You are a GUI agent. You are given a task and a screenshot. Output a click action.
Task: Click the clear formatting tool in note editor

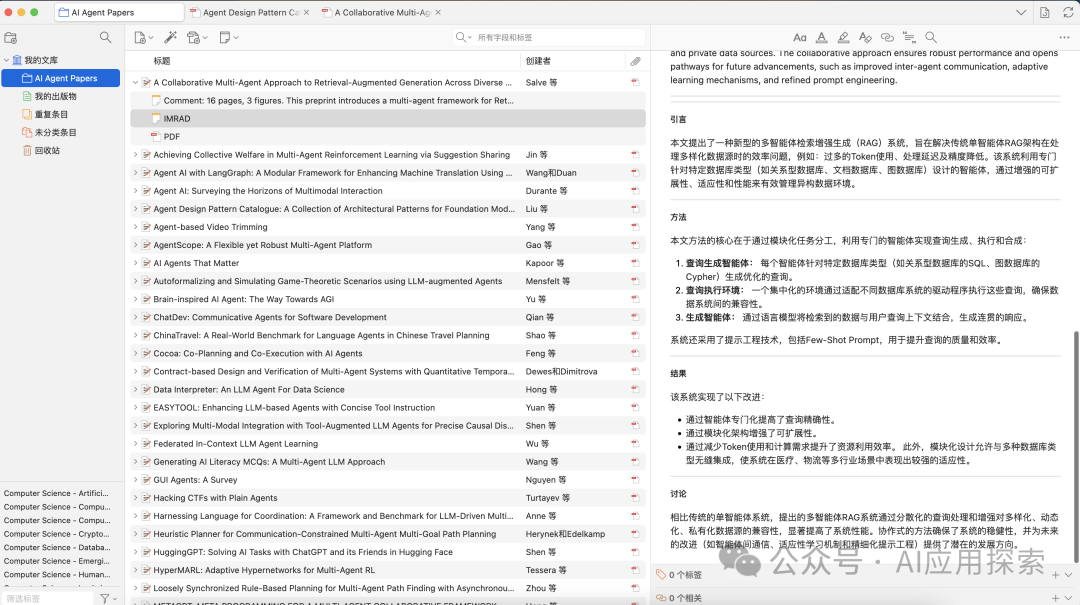pos(865,37)
